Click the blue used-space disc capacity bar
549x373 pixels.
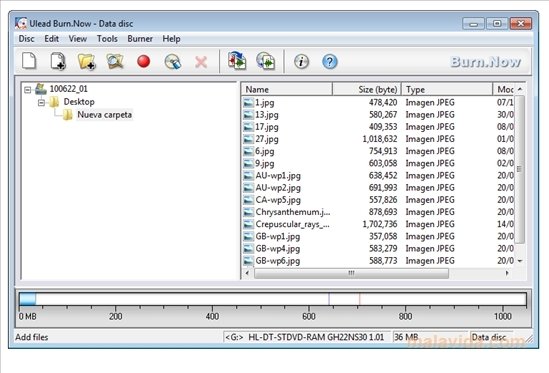[27, 299]
